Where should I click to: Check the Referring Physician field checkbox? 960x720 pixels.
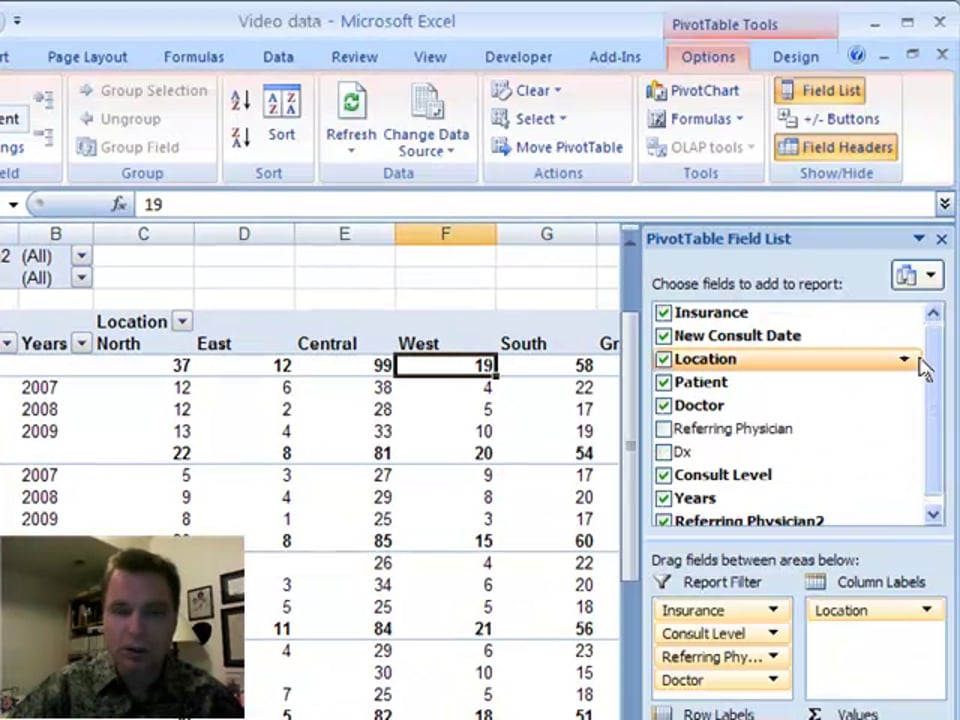[663, 429]
